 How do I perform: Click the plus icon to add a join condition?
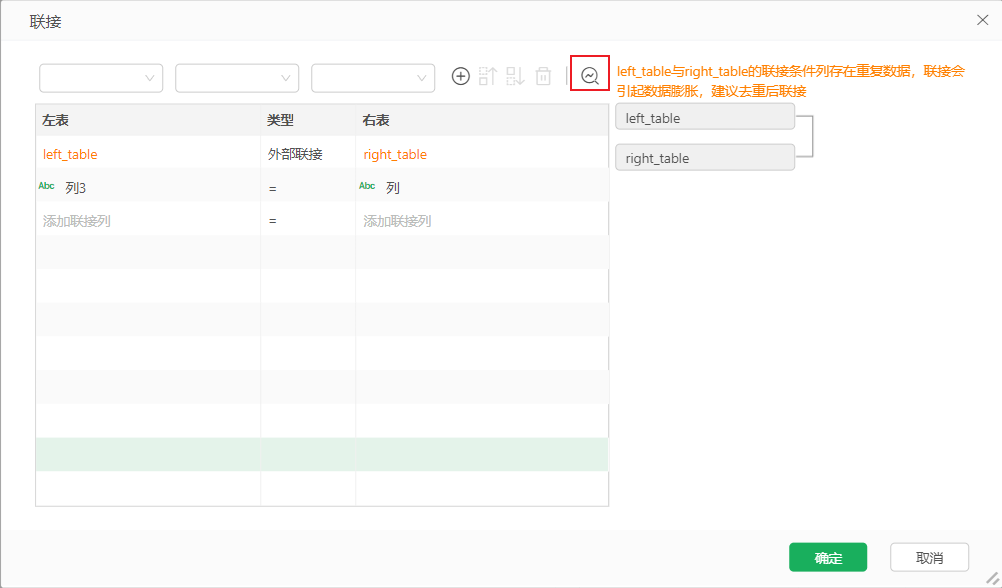click(460, 75)
